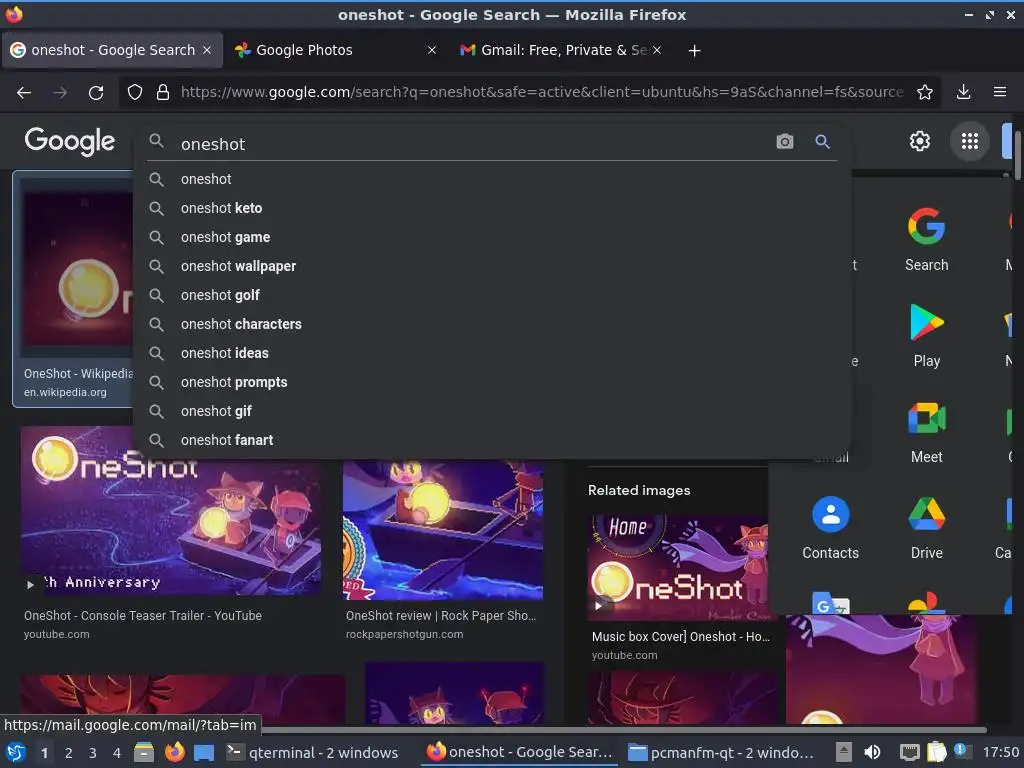This screenshot has height=768, width=1024.
Task: Switch to virtual desktop 2
Action: pyautogui.click(x=69, y=753)
